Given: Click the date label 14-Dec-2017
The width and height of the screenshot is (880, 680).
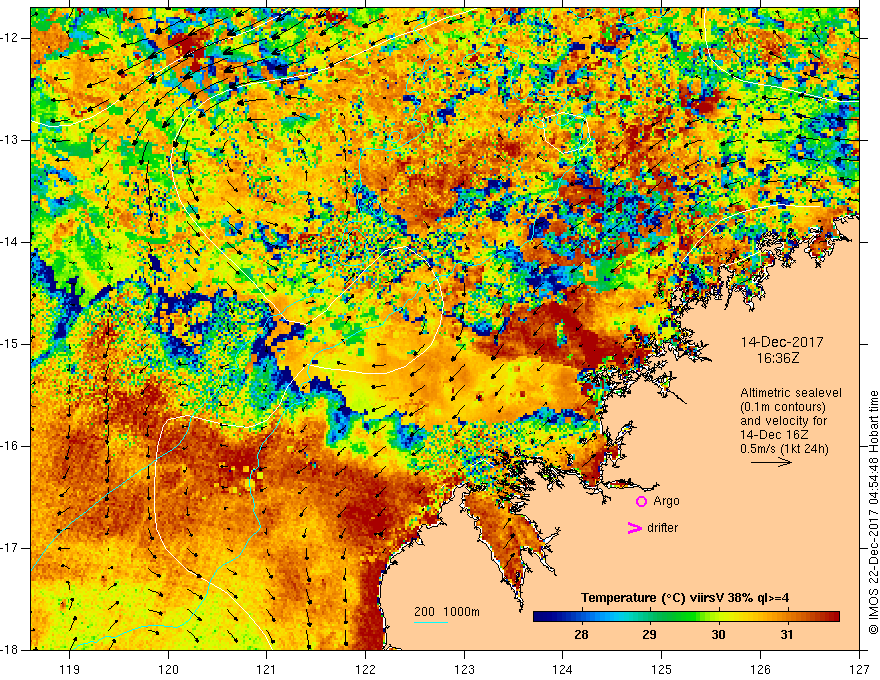Looking at the screenshot, I should click(782, 342).
